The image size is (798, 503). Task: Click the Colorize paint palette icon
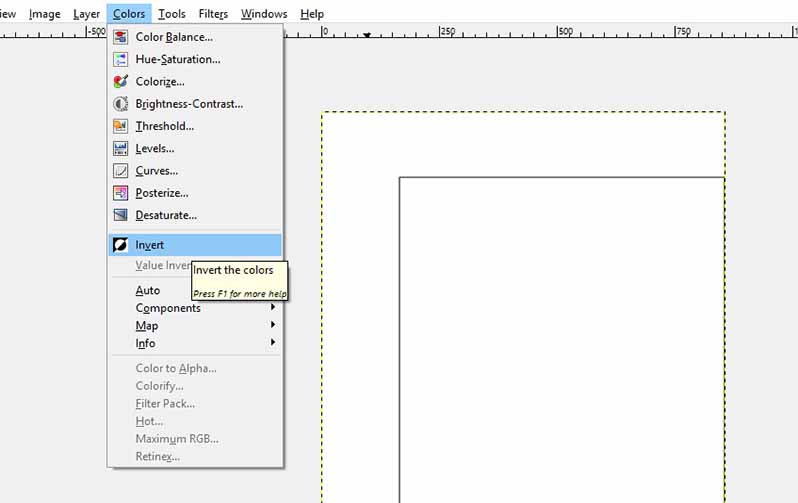pos(121,81)
